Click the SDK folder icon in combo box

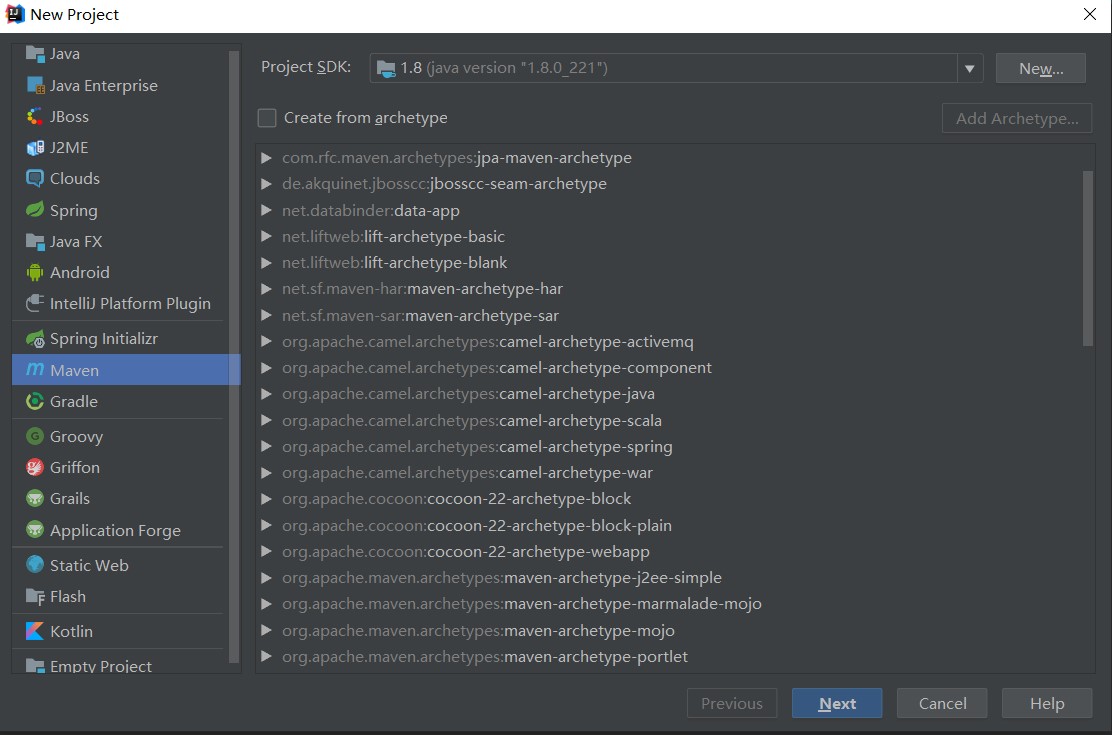(x=386, y=68)
